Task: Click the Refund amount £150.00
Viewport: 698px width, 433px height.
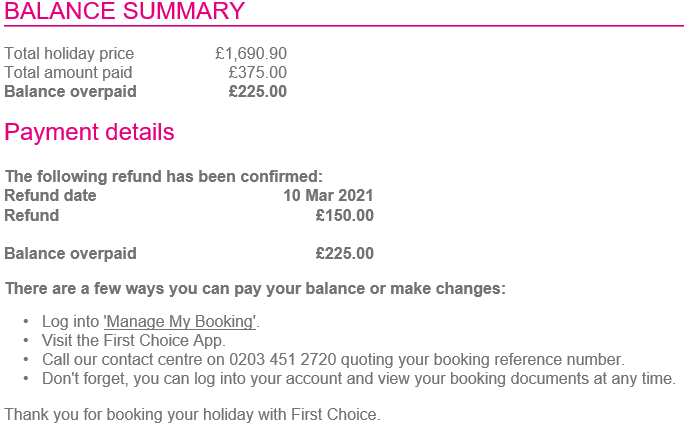Action: [345, 215]
